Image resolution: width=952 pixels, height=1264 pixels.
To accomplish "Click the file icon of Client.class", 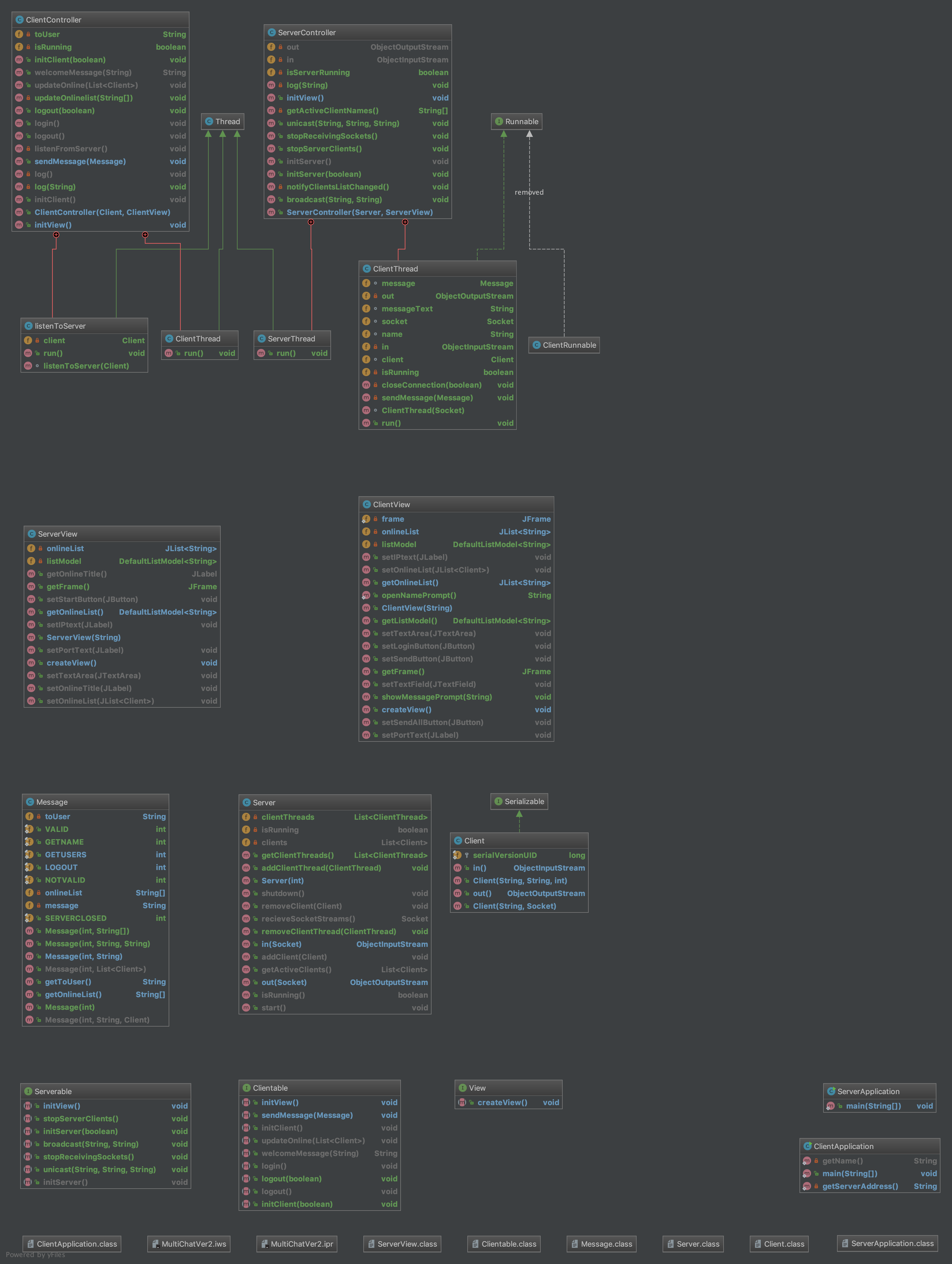I will coord(758,1244).
